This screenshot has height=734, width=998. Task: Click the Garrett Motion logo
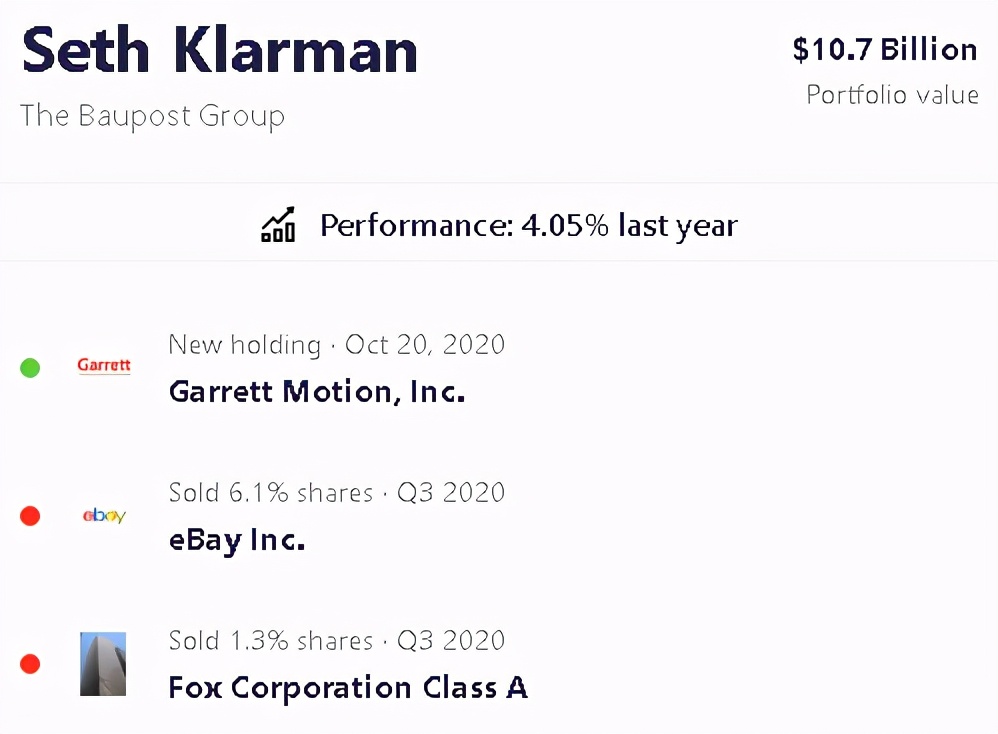104,366
